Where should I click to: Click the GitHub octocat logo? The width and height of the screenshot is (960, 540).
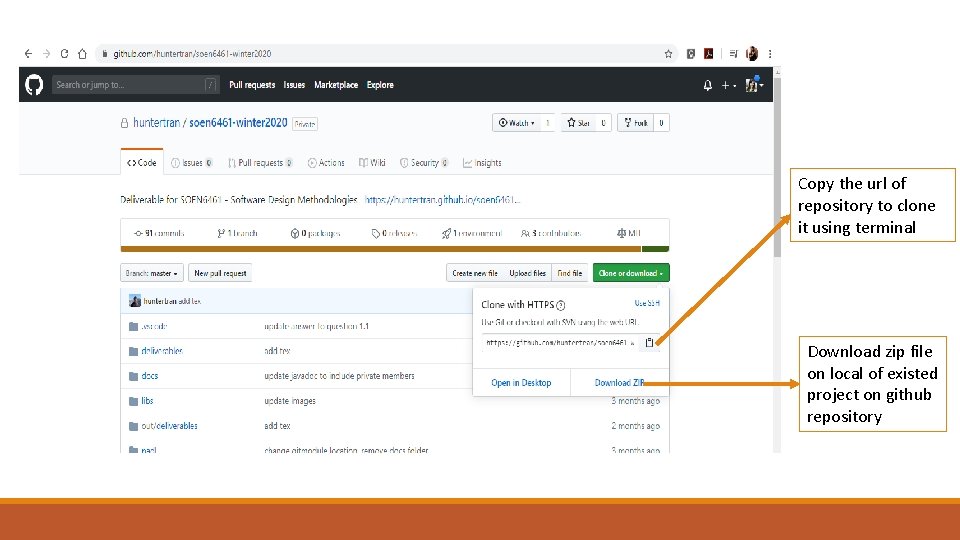[34, 84]
